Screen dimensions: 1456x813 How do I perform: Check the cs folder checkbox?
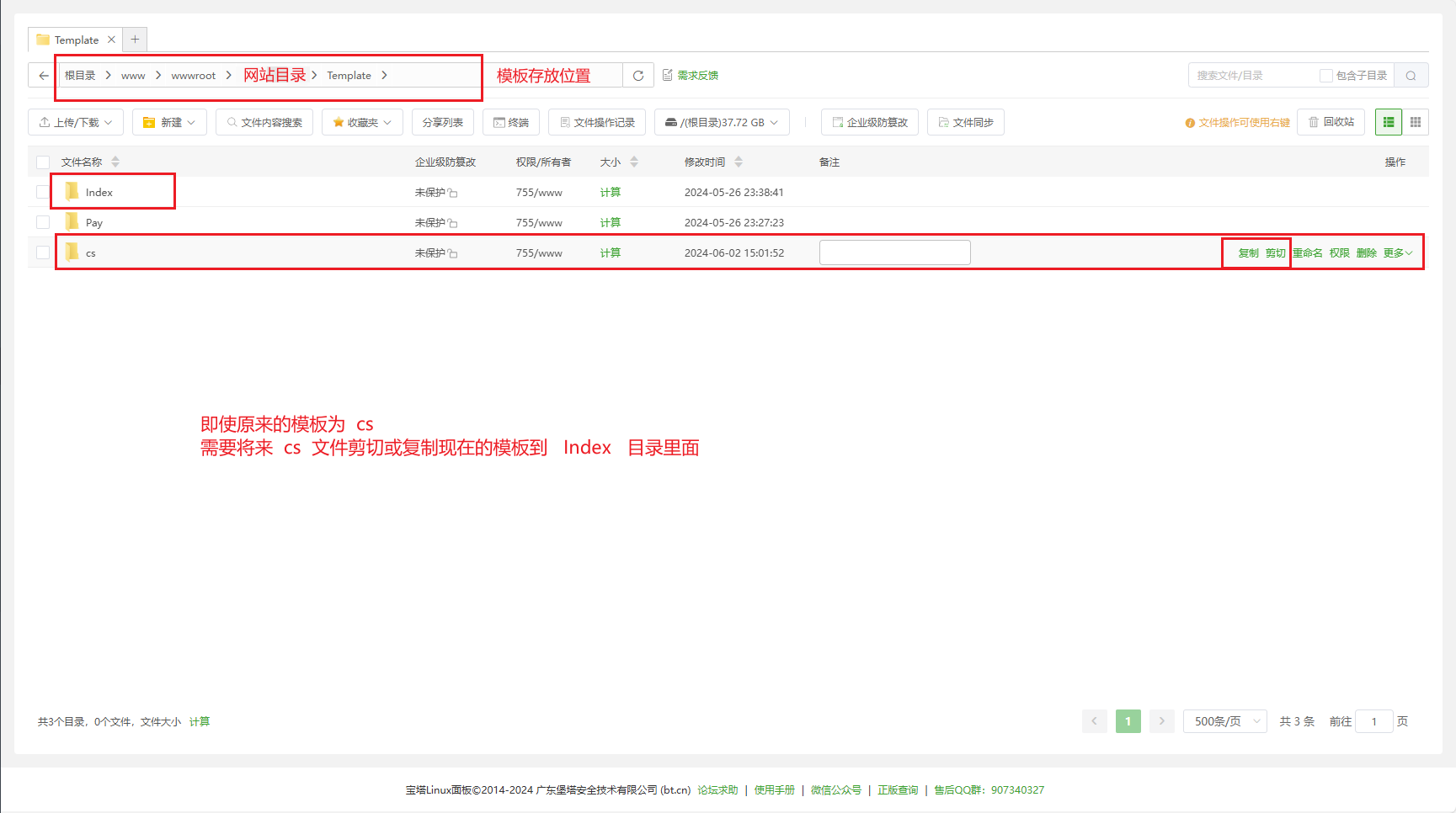tap(43, 252)
